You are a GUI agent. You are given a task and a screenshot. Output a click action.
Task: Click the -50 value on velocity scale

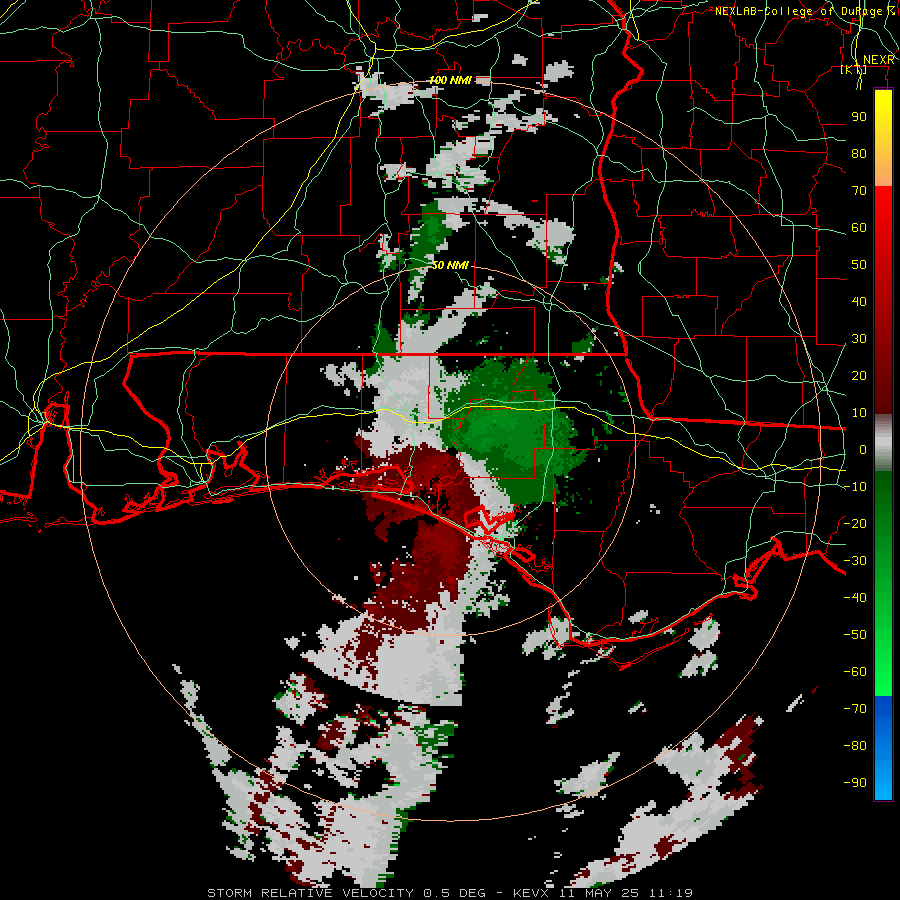click(x=855, y=635)
